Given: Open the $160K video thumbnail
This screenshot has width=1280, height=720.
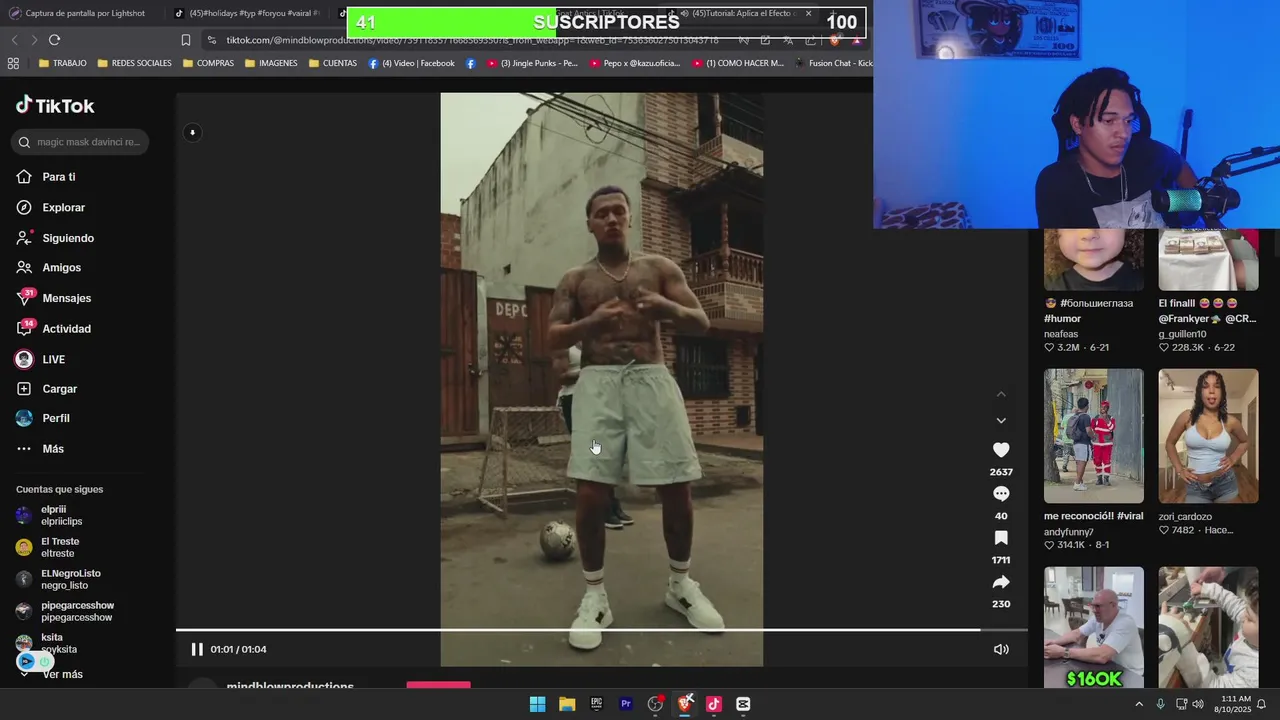Looking at the screenshot, I should pos(1094,628).
